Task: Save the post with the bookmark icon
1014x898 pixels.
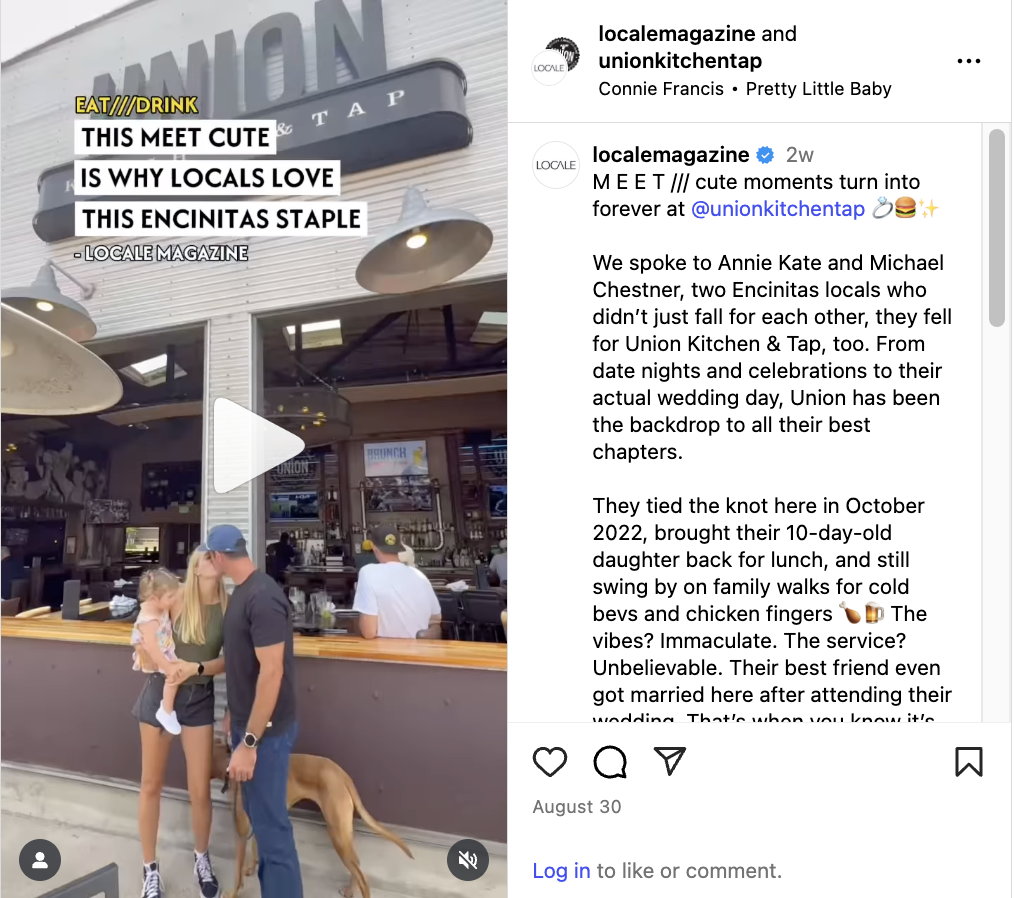Action: (x=969, y=762)
